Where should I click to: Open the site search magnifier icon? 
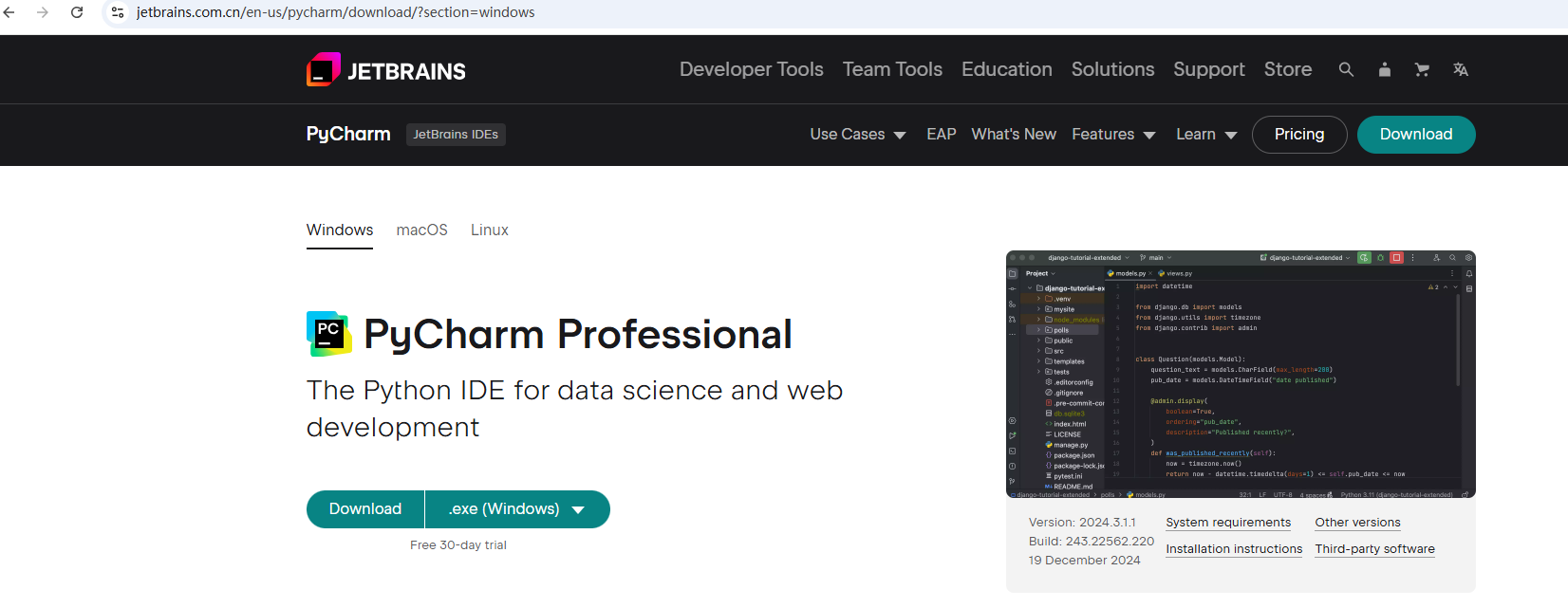click(1346, 69)
